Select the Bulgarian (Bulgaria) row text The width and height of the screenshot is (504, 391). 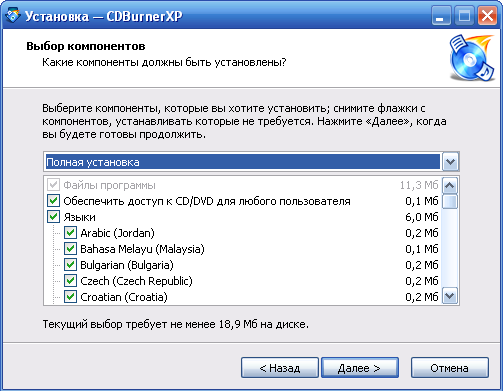click(127, 265)
